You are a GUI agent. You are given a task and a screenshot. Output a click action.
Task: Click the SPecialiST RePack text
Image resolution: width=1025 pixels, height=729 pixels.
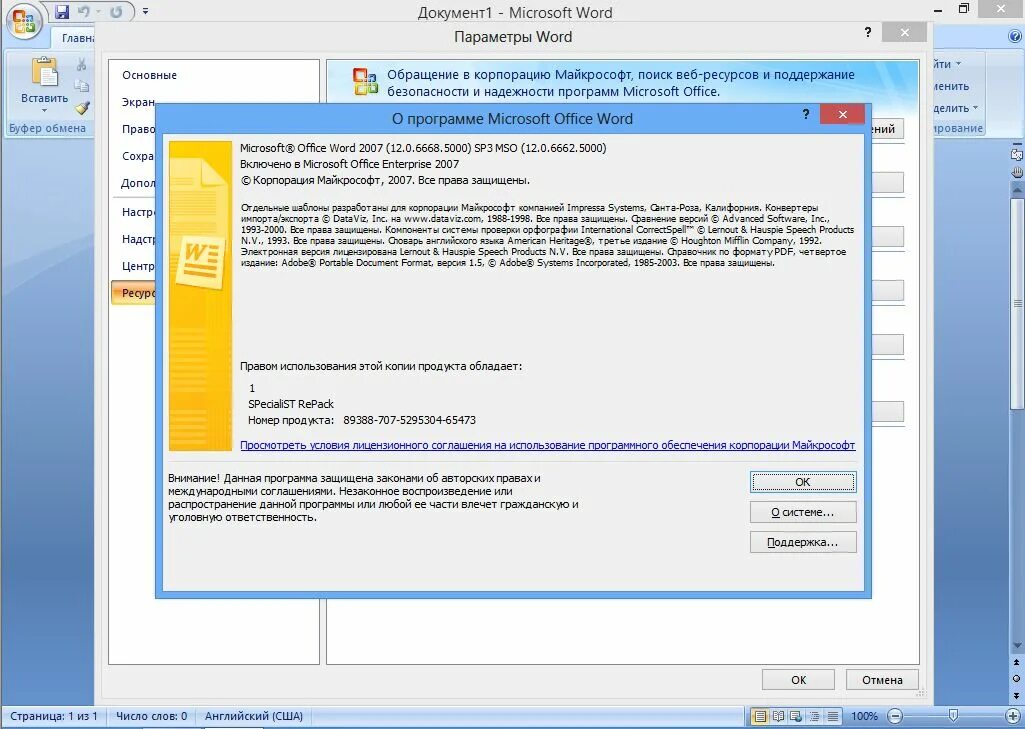pos(291,404)
